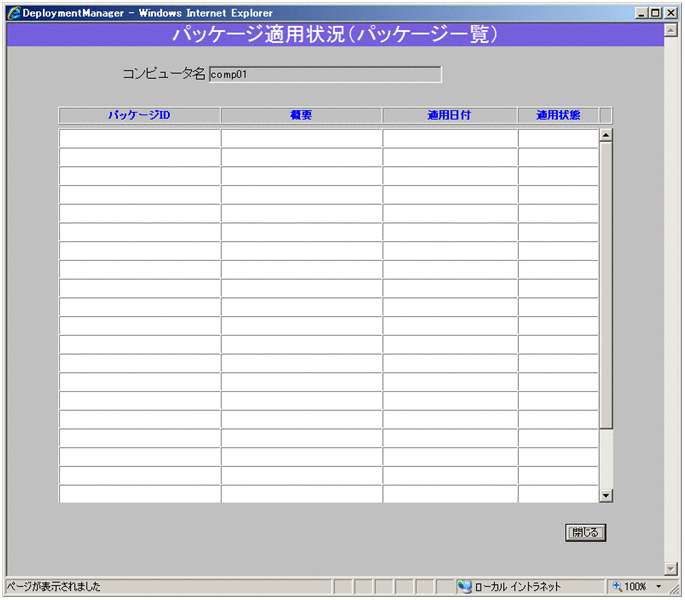Click the page scrollbar's up arrow

pos(671,30)
